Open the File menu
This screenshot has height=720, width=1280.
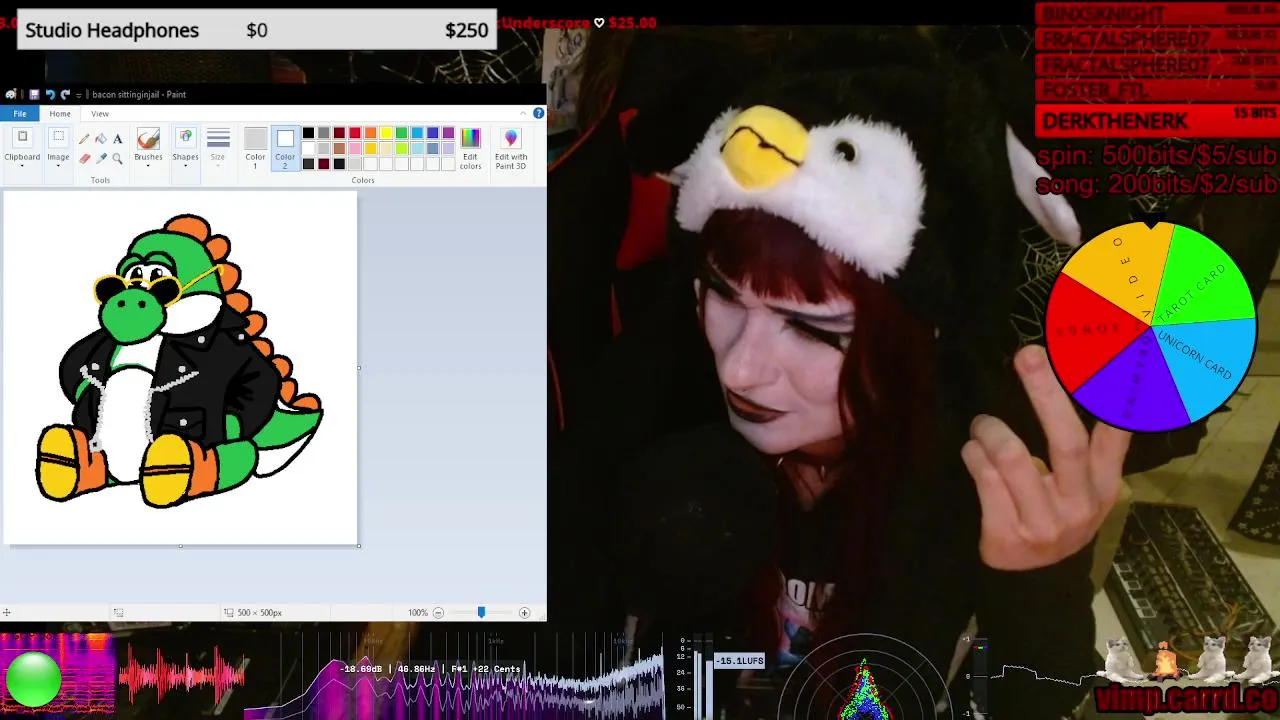pyautogui.click(x=20, y=114)
